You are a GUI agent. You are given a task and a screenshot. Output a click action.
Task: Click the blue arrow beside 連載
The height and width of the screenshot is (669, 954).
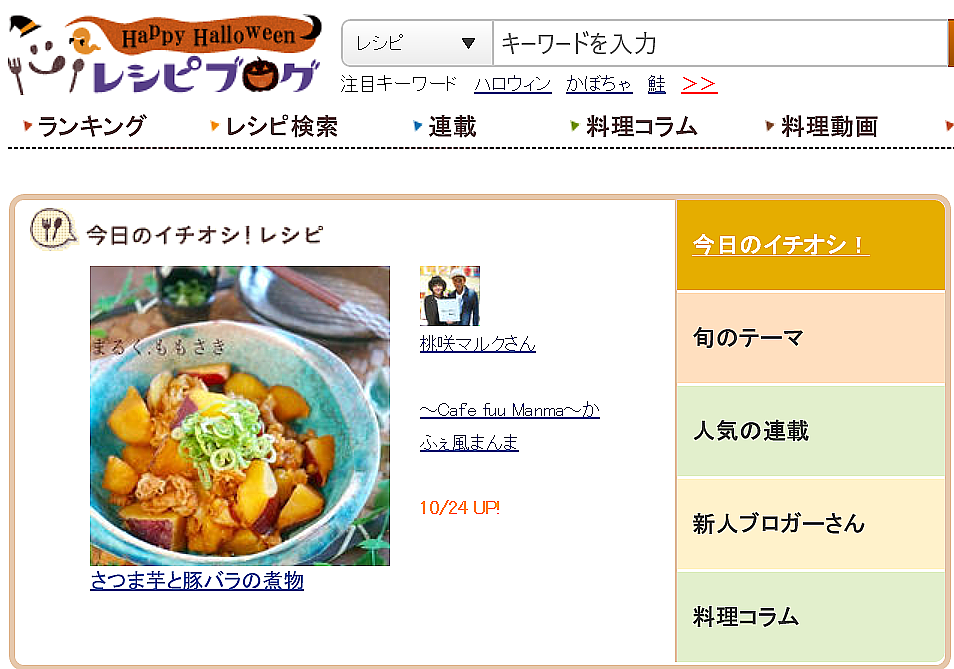point(417,126)
